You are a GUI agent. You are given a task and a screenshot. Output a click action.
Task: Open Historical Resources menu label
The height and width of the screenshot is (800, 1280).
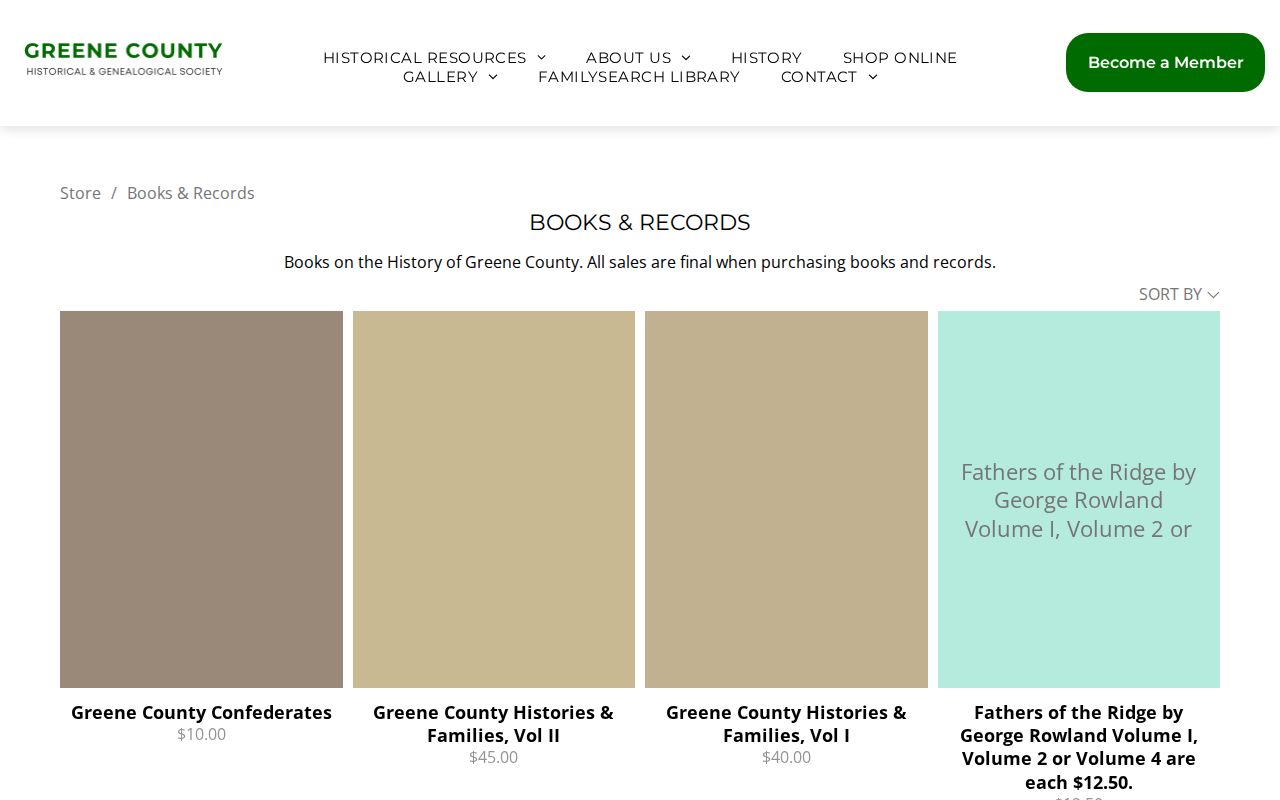point(425,58)
